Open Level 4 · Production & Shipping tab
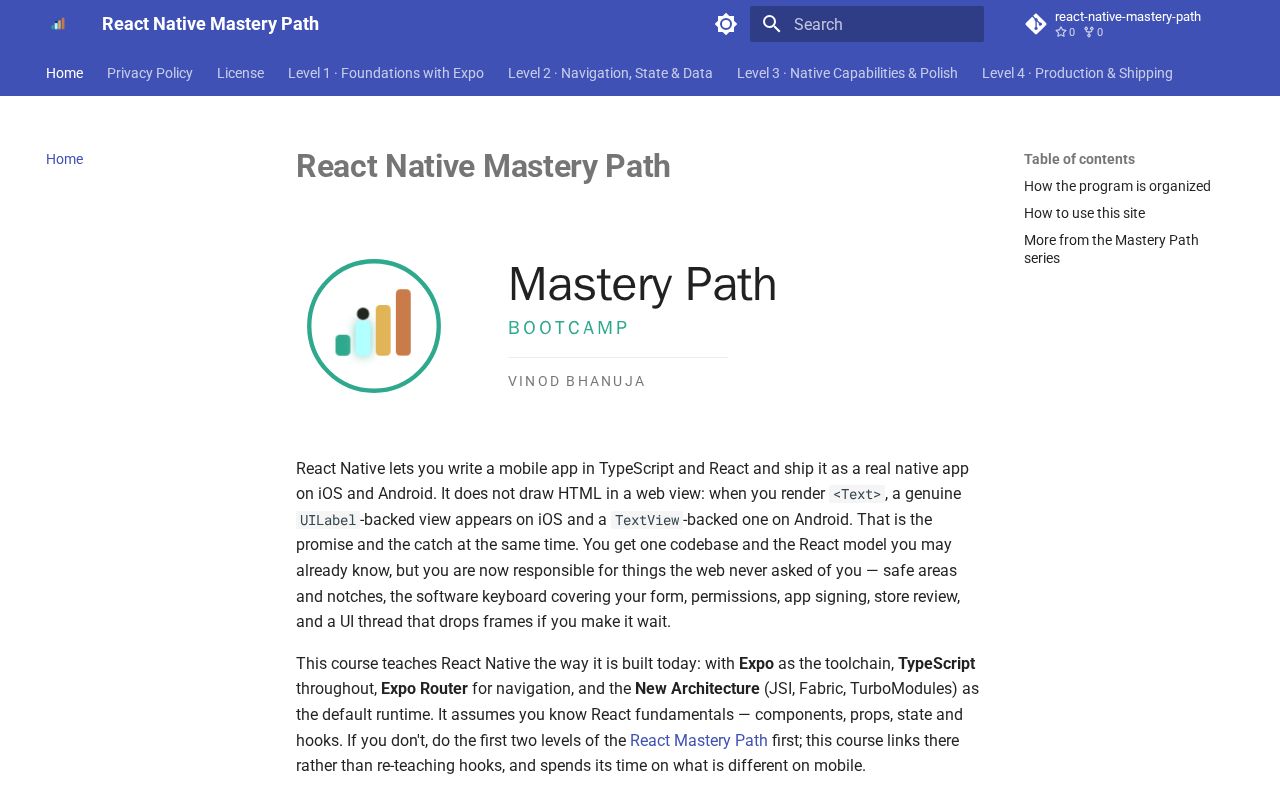This screenshot has width=1280, height=800. coord(1077,73)
